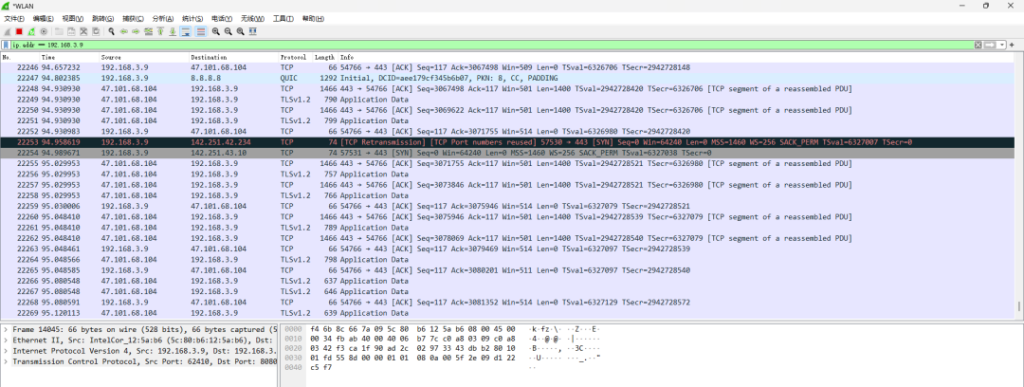Go to the previous packet arrow
Viewport: 1024px width, 387px height.
[123, 31]
